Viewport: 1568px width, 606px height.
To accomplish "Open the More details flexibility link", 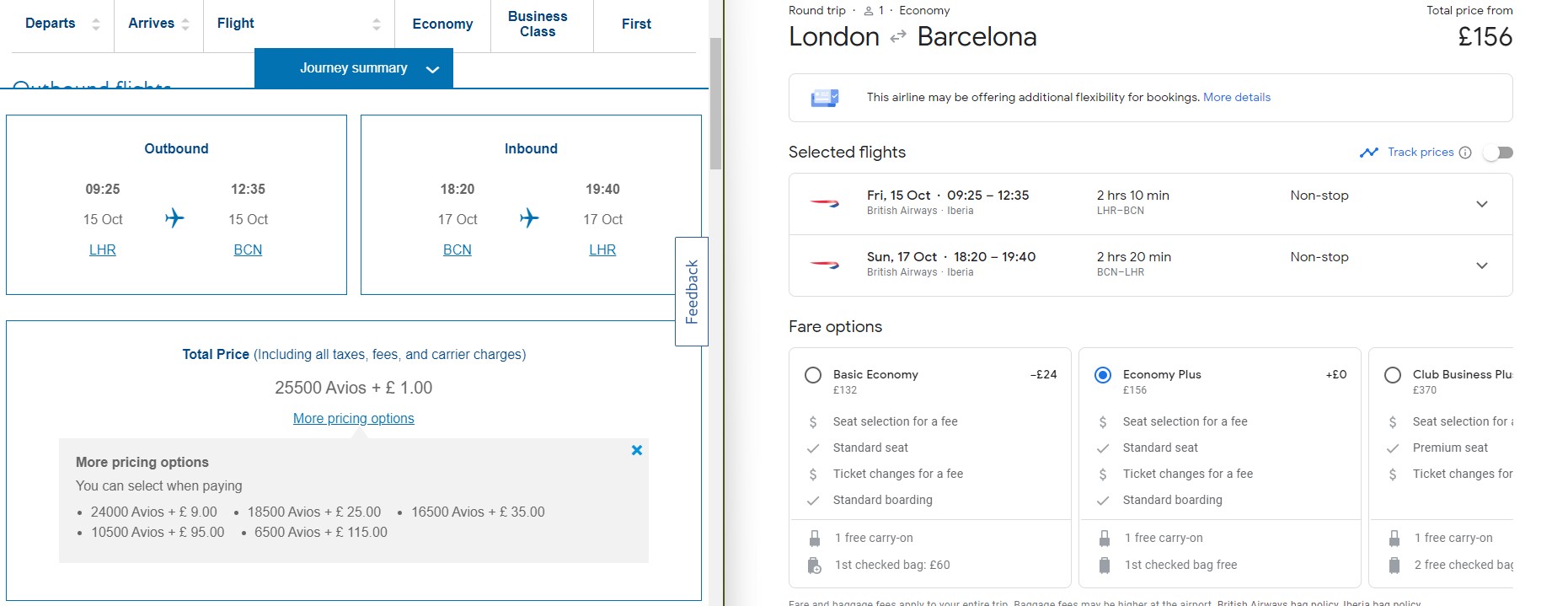I will pos(1236,98).
